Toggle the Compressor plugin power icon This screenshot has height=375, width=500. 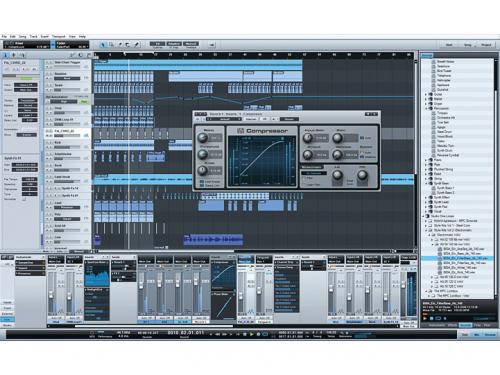click(x=198, y=119)
